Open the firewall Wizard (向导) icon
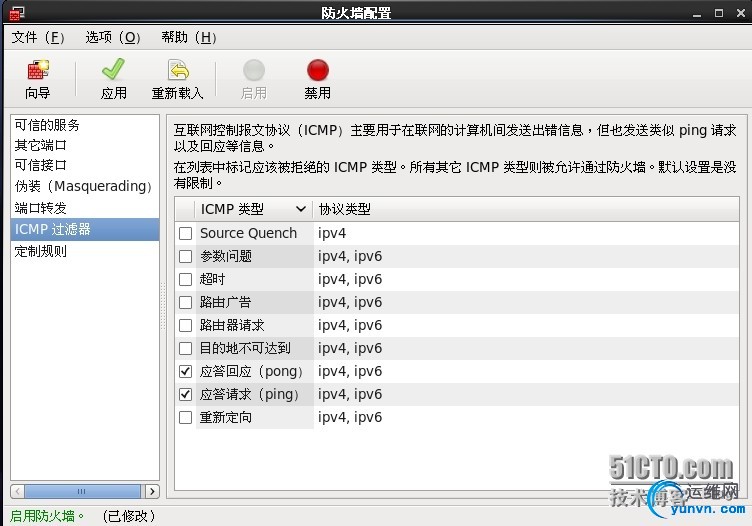The width and height of the screenshot is (752, 526). pyautogui.click(x=38, y=70)
